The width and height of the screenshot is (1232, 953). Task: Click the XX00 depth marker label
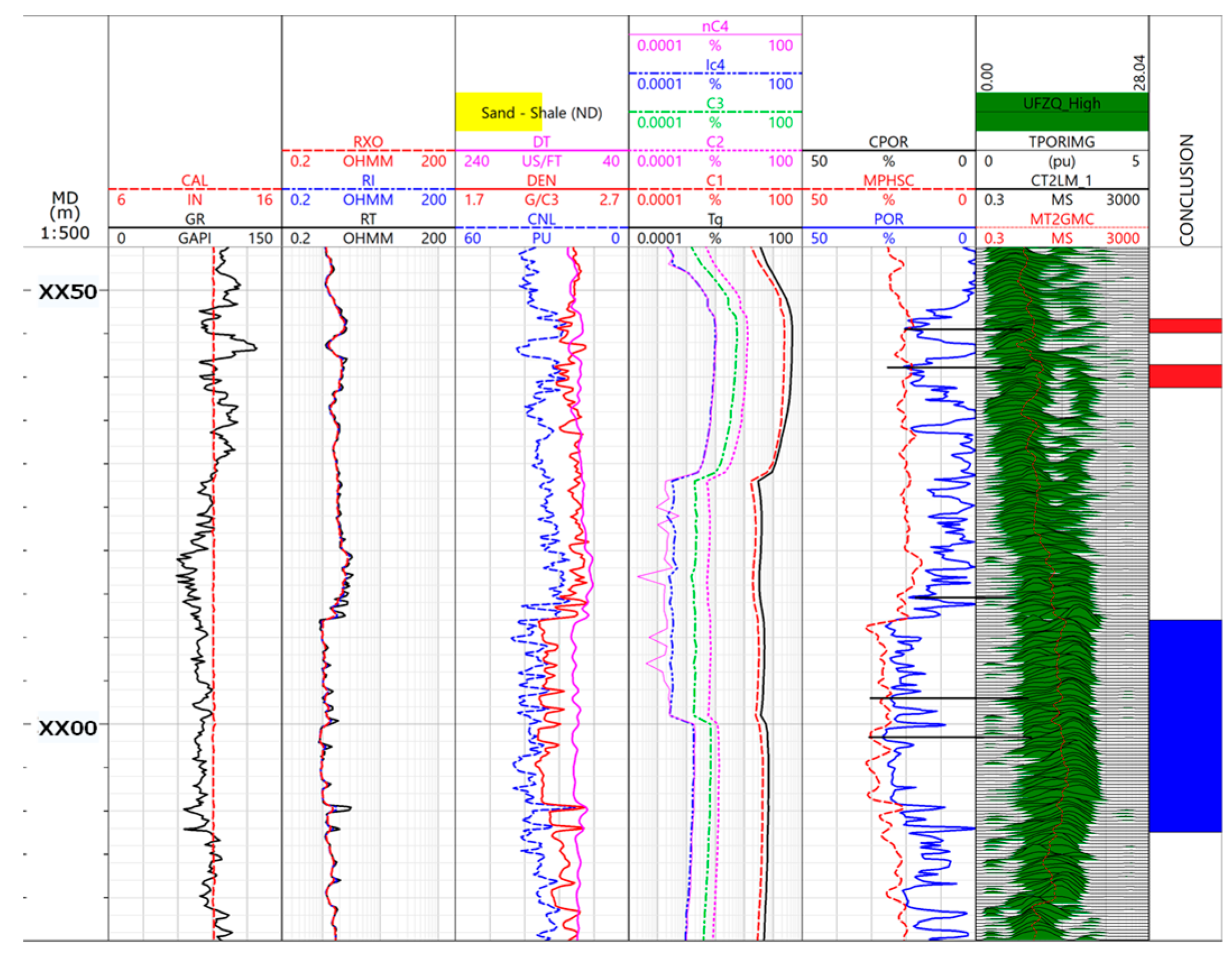pyautogui.click(x=68, y=728)
